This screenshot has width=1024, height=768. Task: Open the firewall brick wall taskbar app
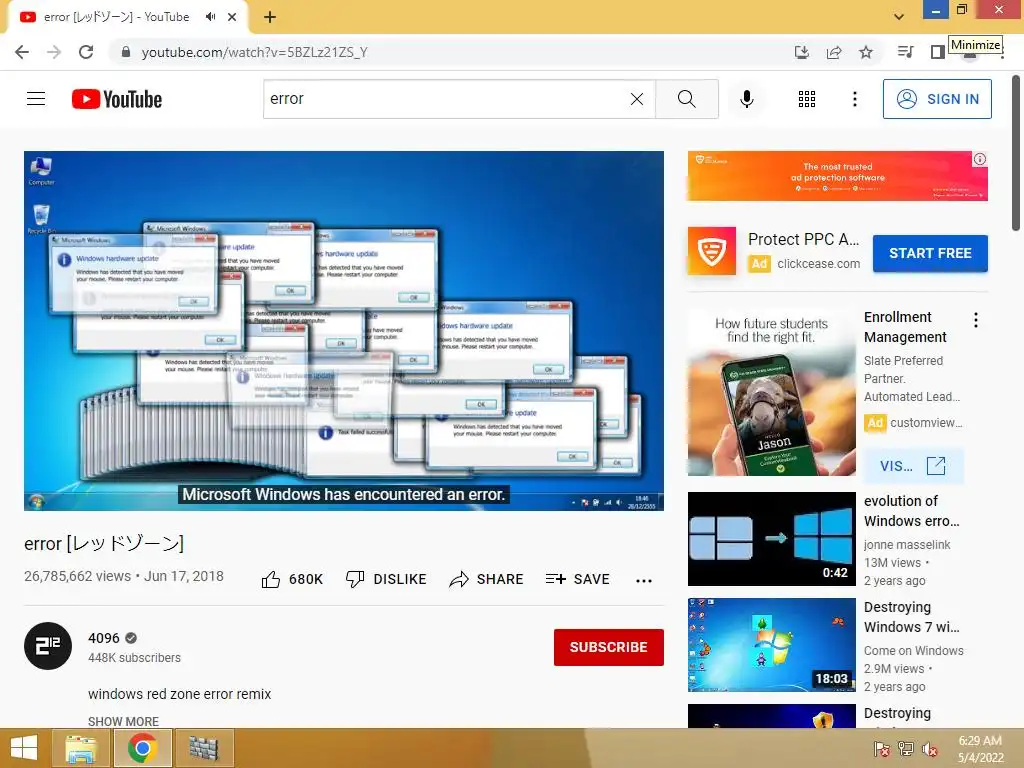click(x=203, y=748)
